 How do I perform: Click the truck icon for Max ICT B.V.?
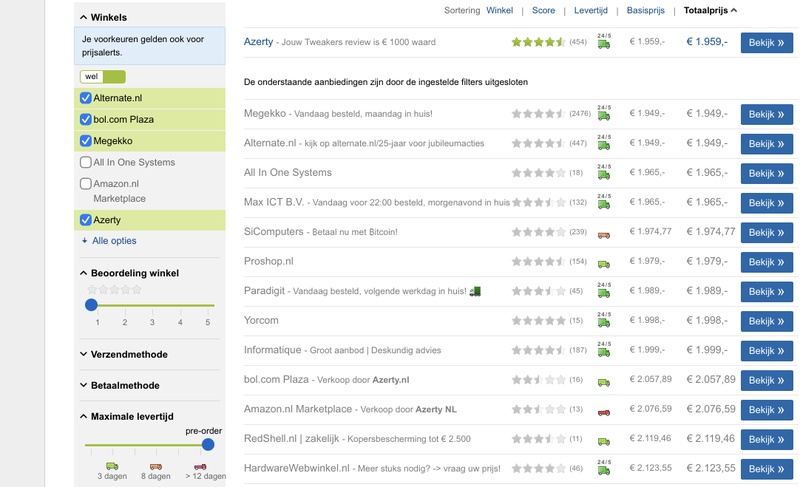(x=604, y=202)
